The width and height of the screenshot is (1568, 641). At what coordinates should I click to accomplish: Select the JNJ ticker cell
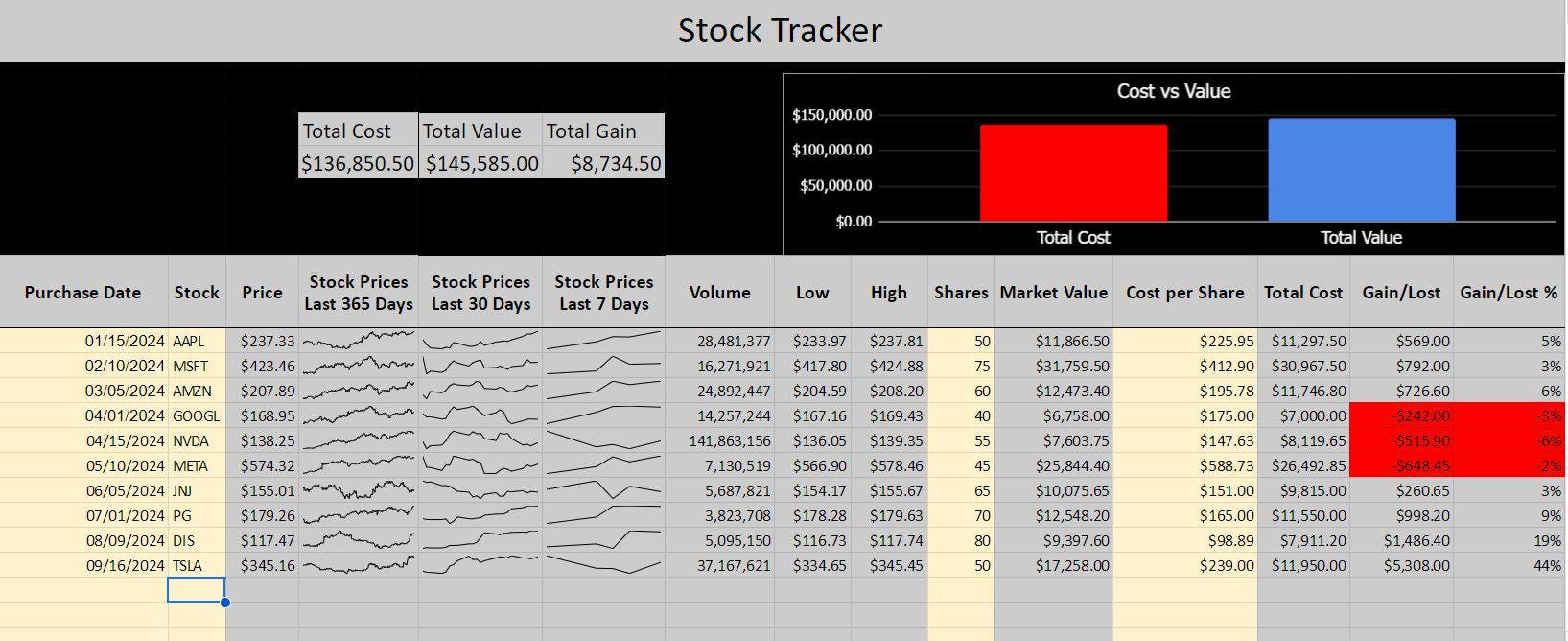(197, 490)
